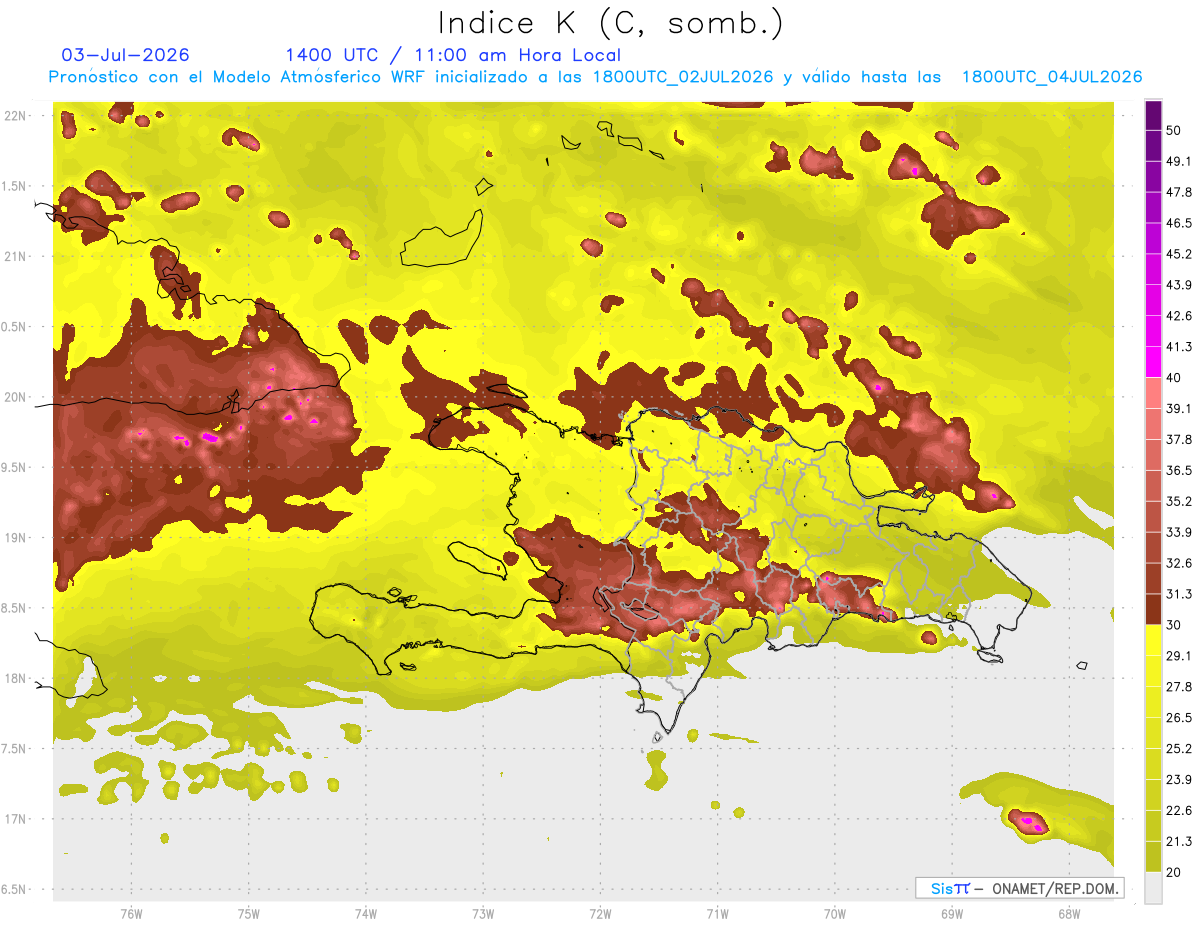1200x927 pixels.
Task: Click the light gray swatch below 20
Action: click(1153, 888)
